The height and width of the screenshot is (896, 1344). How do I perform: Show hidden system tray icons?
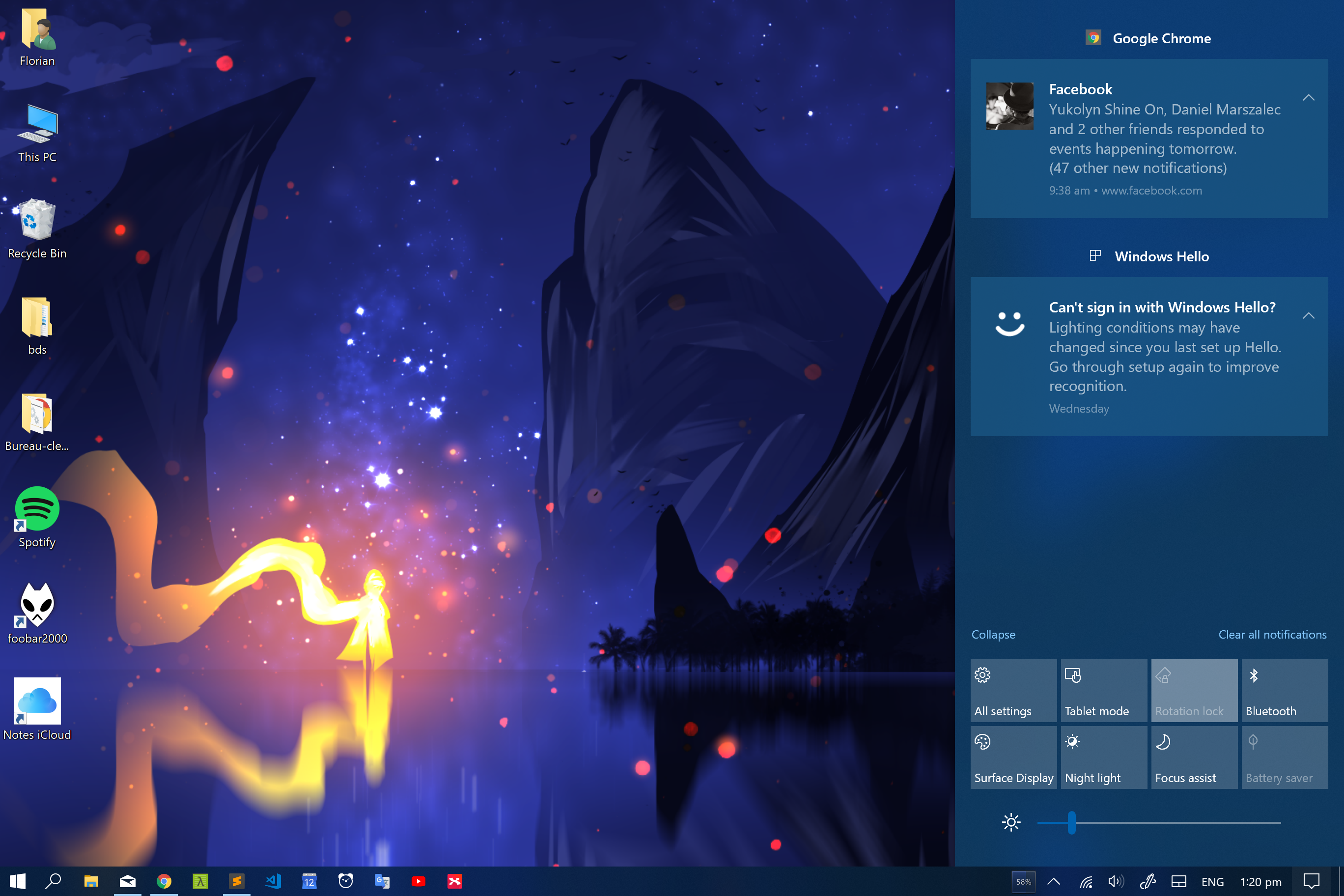pyautogui.click(x=1053, y=882)
